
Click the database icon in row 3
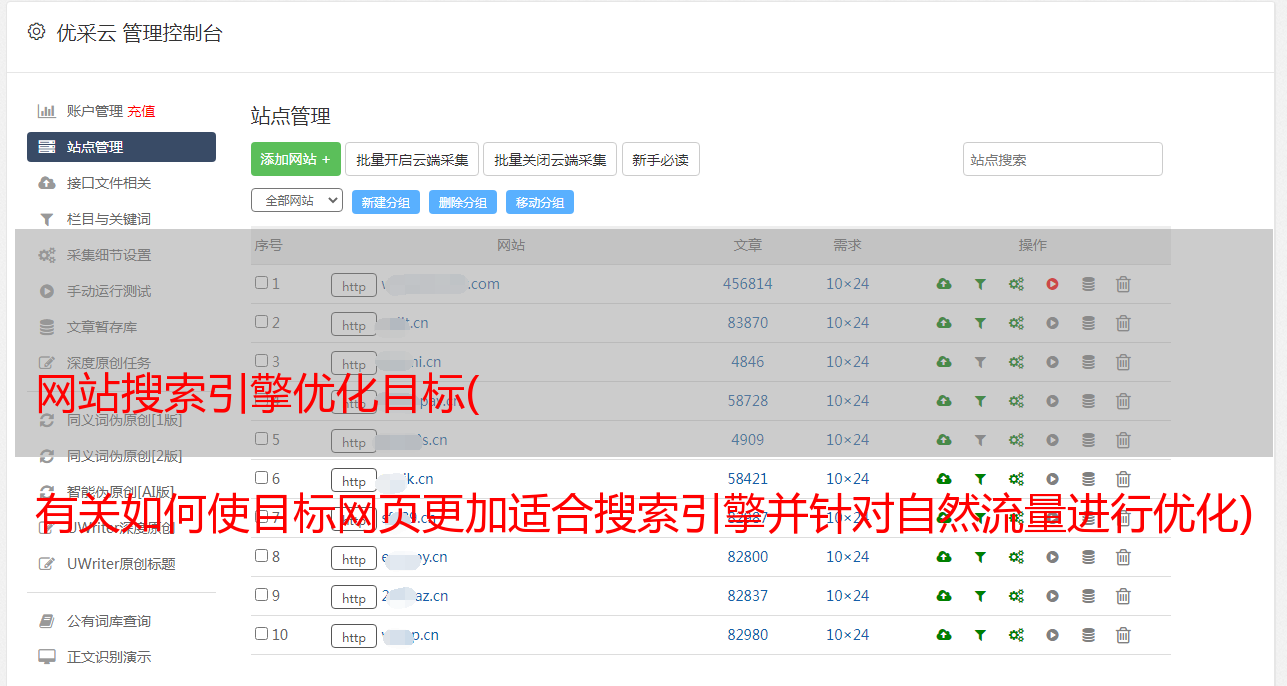[1088, 362]
